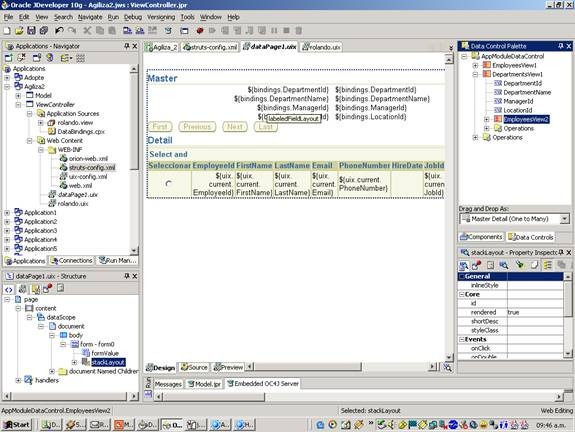The width and height of the screenshot is (575, 432).
Task: Select DataBindings.cpx in Navigator tree
Action: 81,132
